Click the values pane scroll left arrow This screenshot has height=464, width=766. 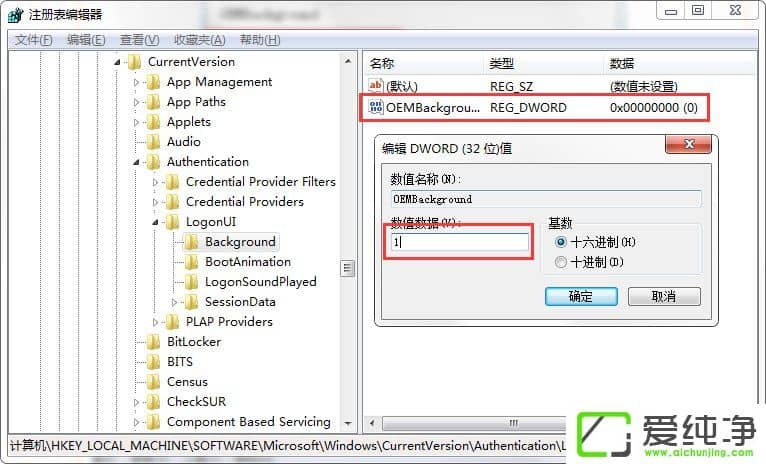pos(372,423)
